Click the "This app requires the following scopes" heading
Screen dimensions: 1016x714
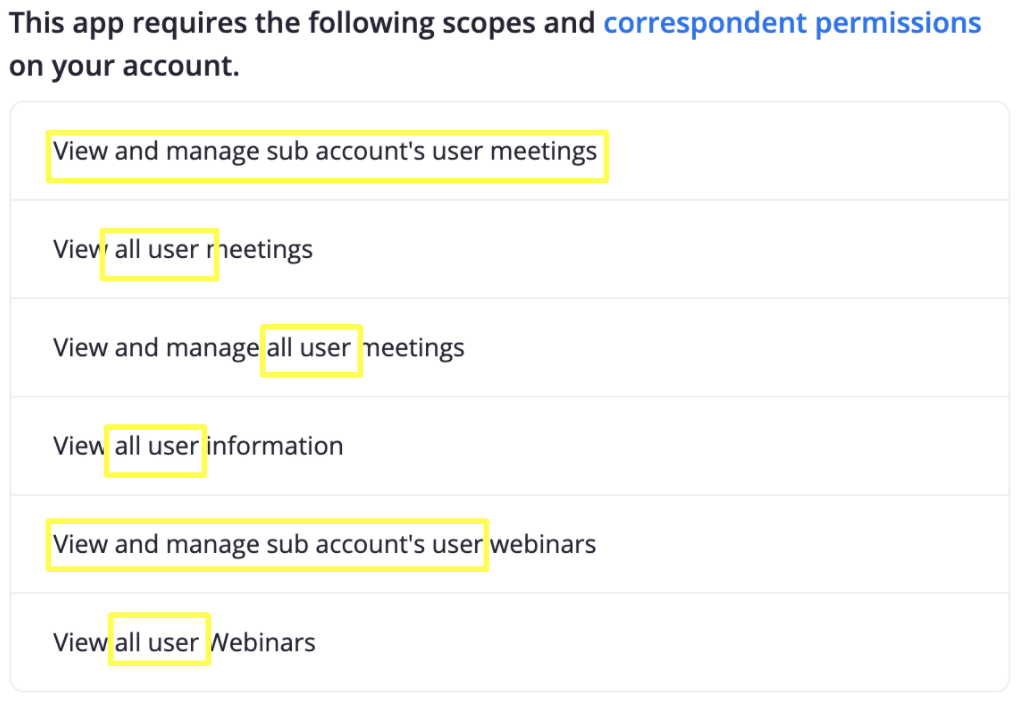point(300,23)
